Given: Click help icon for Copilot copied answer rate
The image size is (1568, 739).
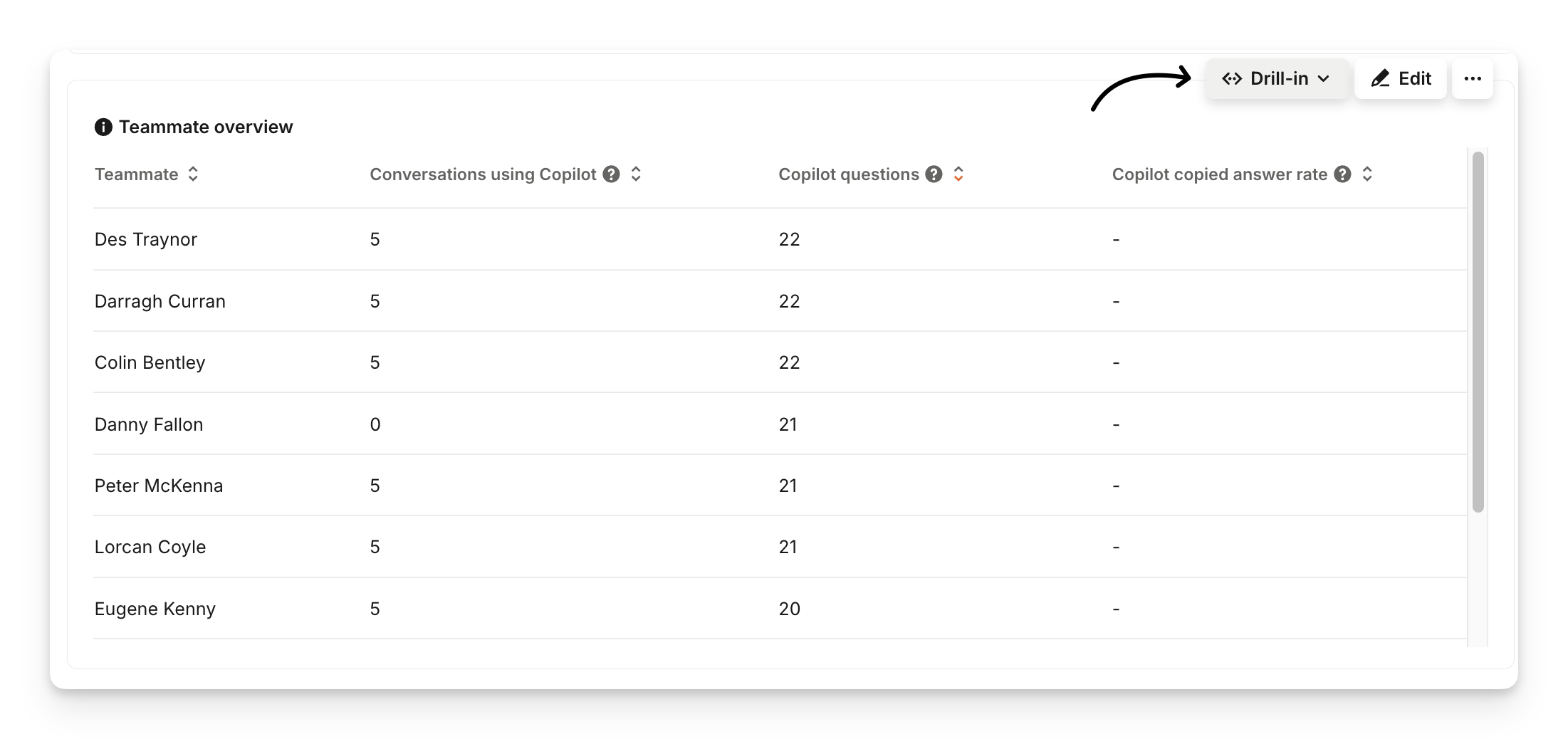Looking at the screenshot, I should point(1342,174).
